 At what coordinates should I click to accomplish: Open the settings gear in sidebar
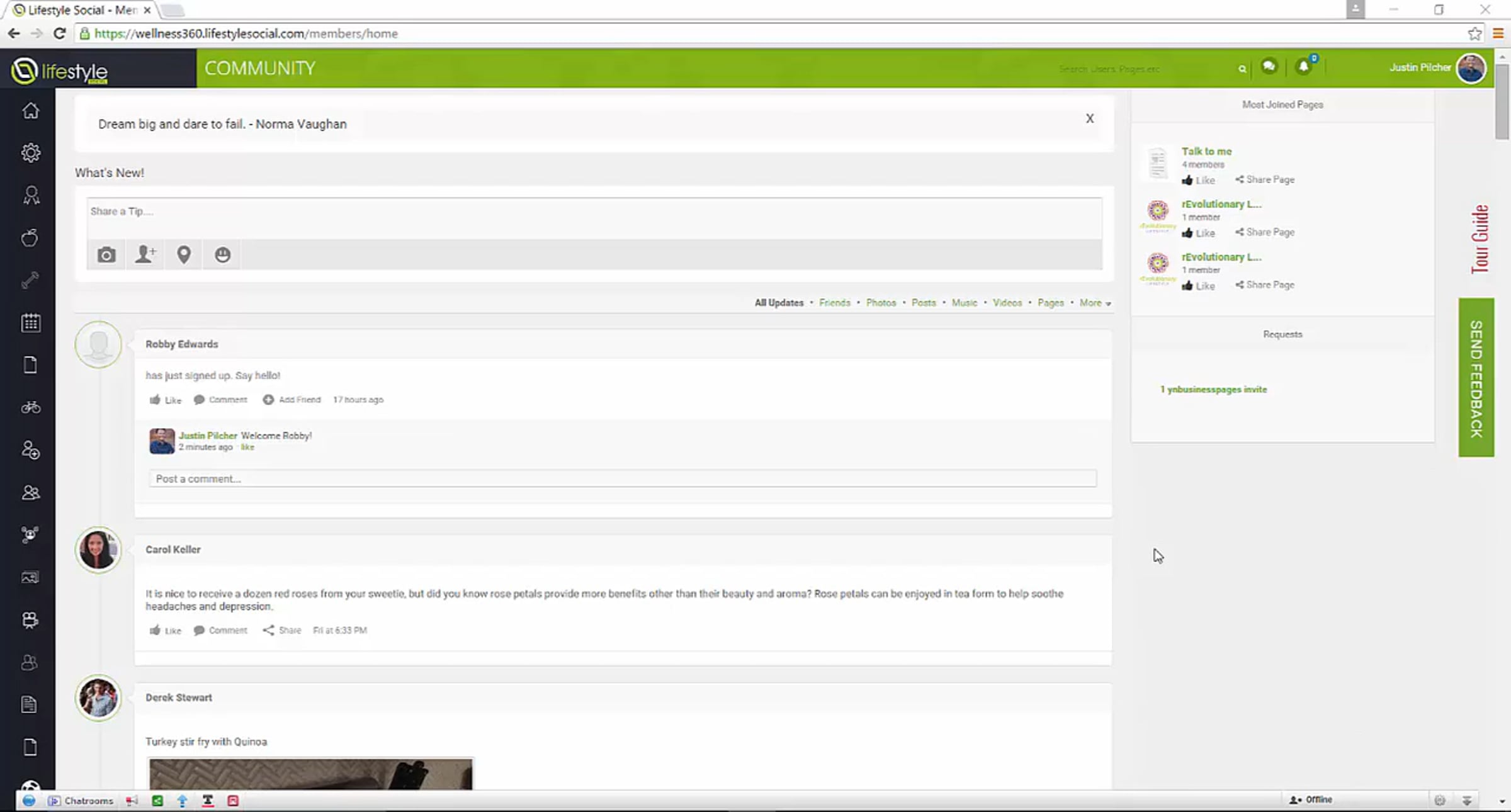30,153
